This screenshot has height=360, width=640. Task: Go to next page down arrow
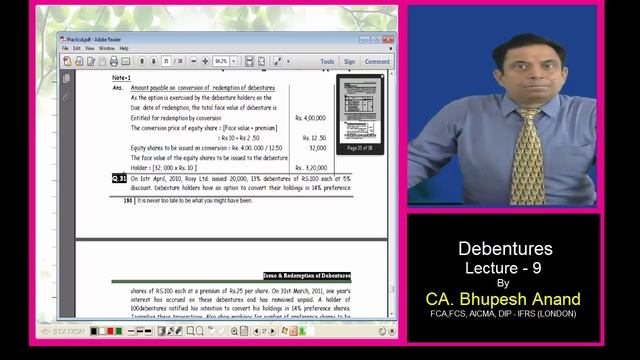click(153, 61)
